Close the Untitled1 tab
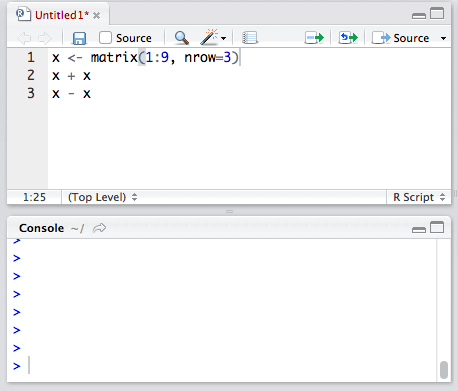This screenshot has width=458, height=391. (x=96, y=16)
